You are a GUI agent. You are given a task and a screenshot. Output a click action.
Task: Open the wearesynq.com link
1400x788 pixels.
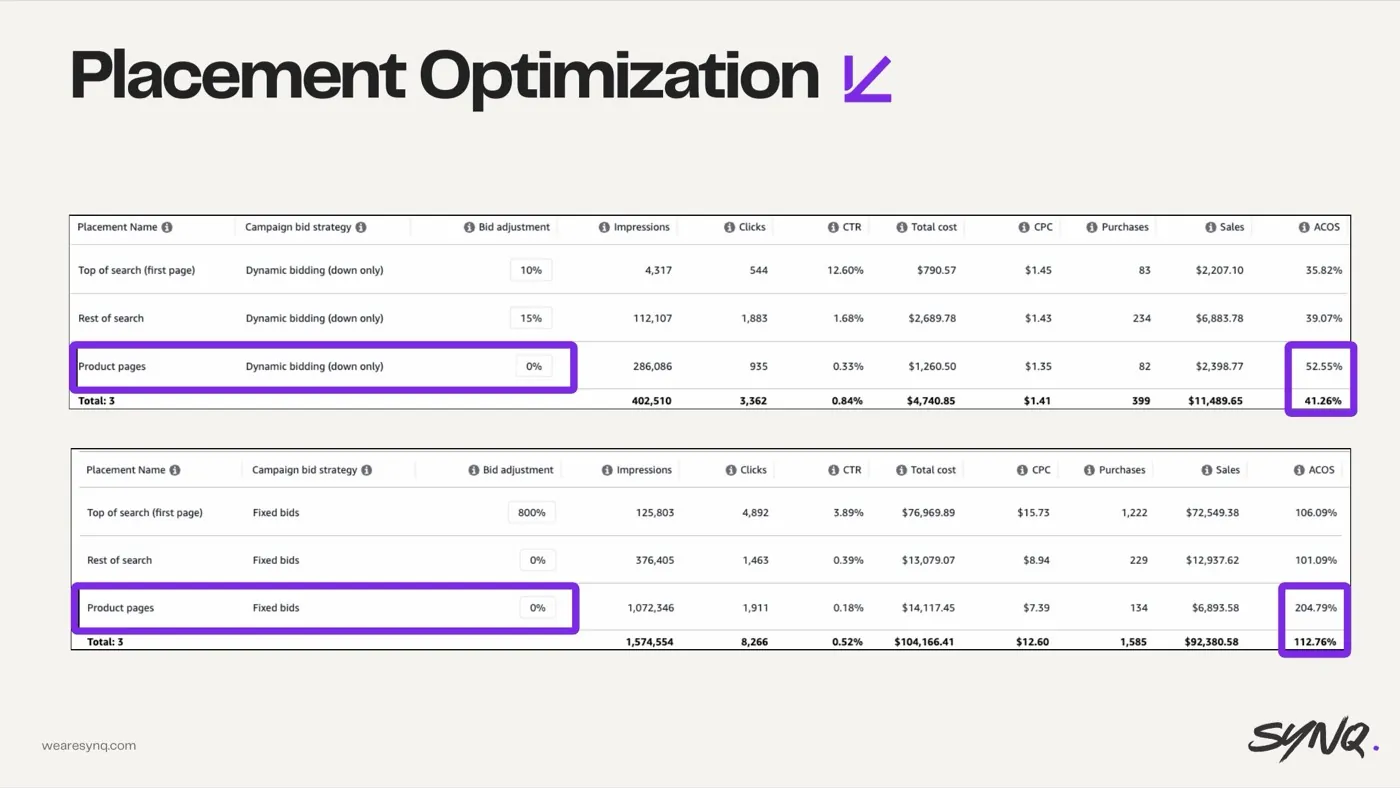(89, 746)
